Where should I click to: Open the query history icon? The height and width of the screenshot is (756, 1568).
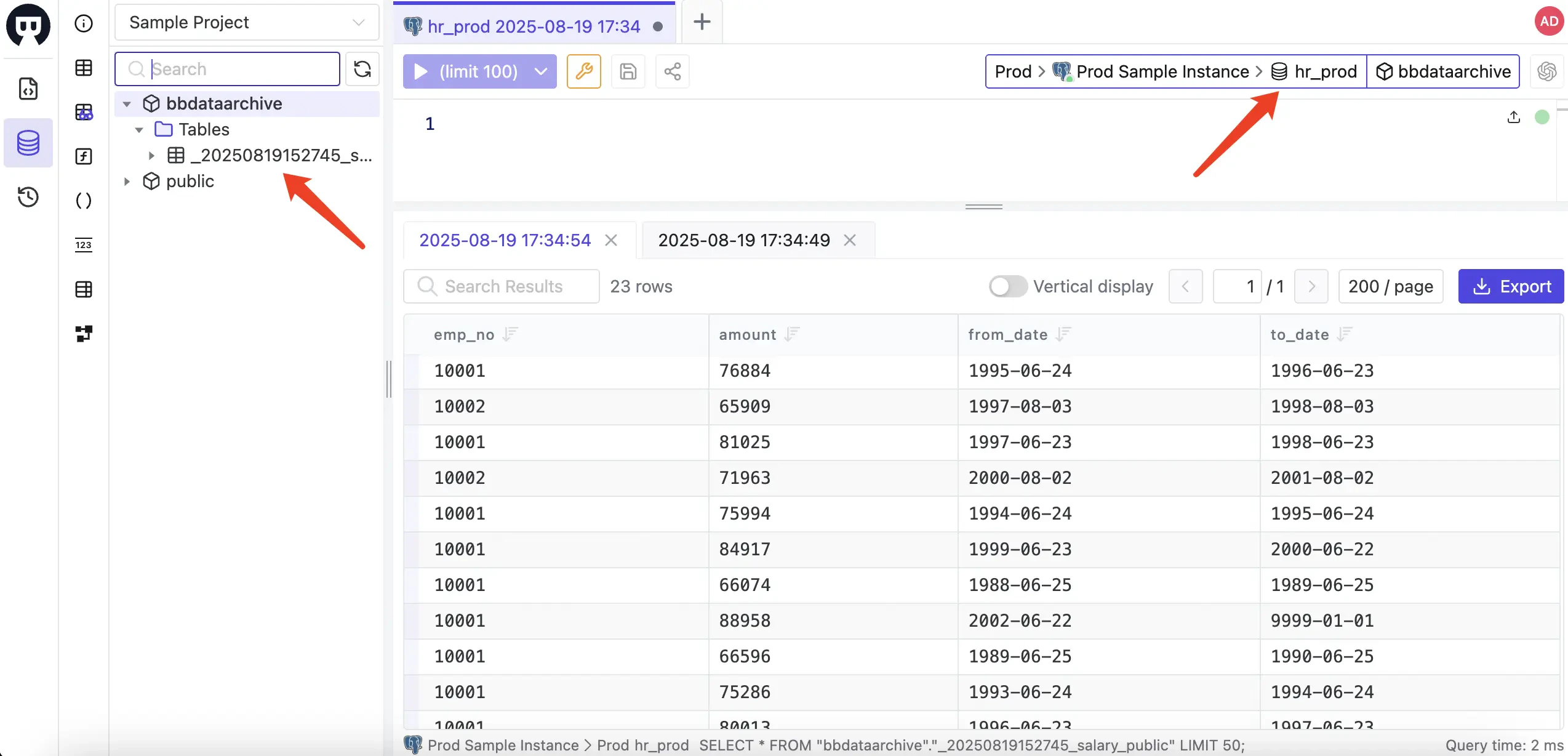28,197
